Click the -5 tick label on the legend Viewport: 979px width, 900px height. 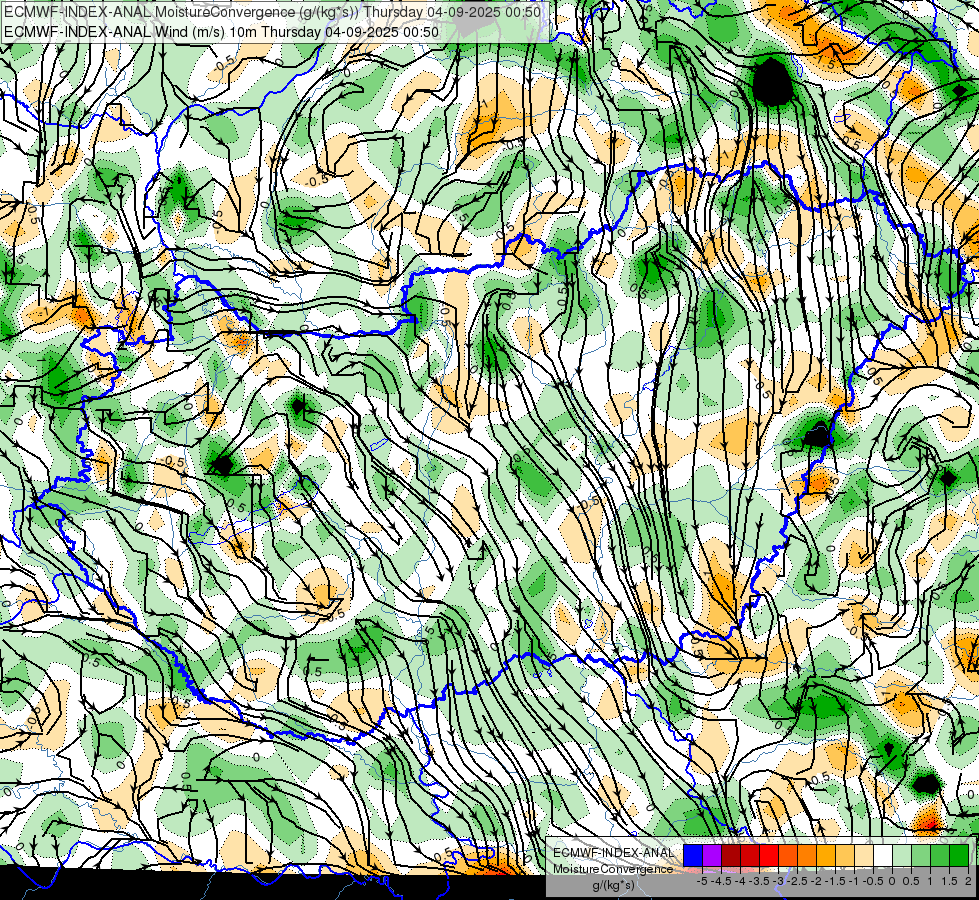pyautogui.click(x=702, y=881)
